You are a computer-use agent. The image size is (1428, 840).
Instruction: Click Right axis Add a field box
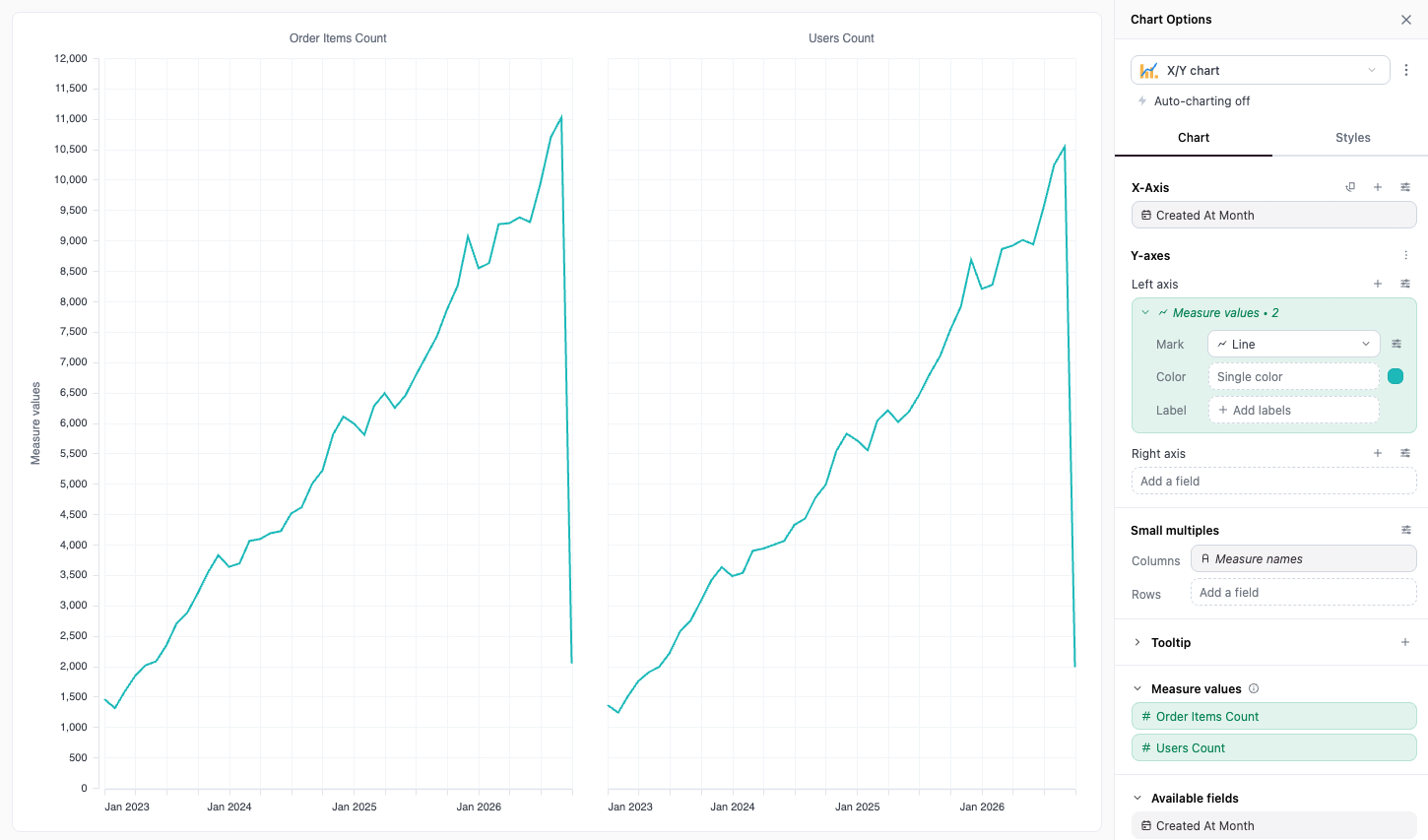pos(1274,481)
